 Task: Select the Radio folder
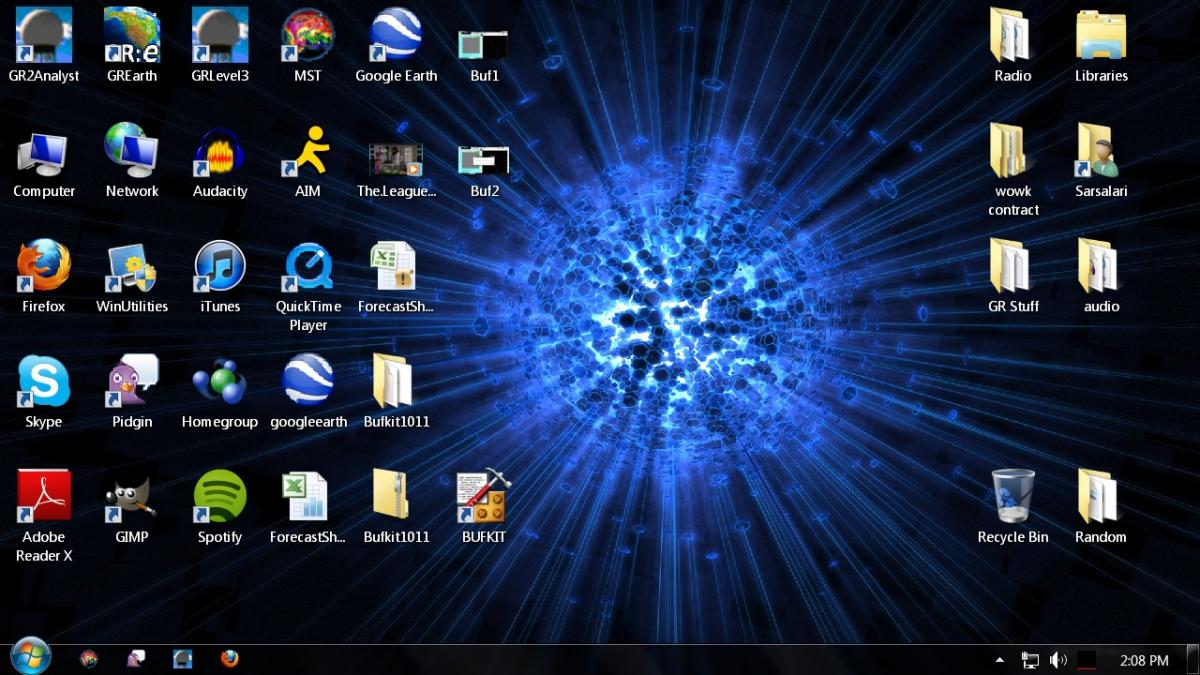coord(1013,46)
